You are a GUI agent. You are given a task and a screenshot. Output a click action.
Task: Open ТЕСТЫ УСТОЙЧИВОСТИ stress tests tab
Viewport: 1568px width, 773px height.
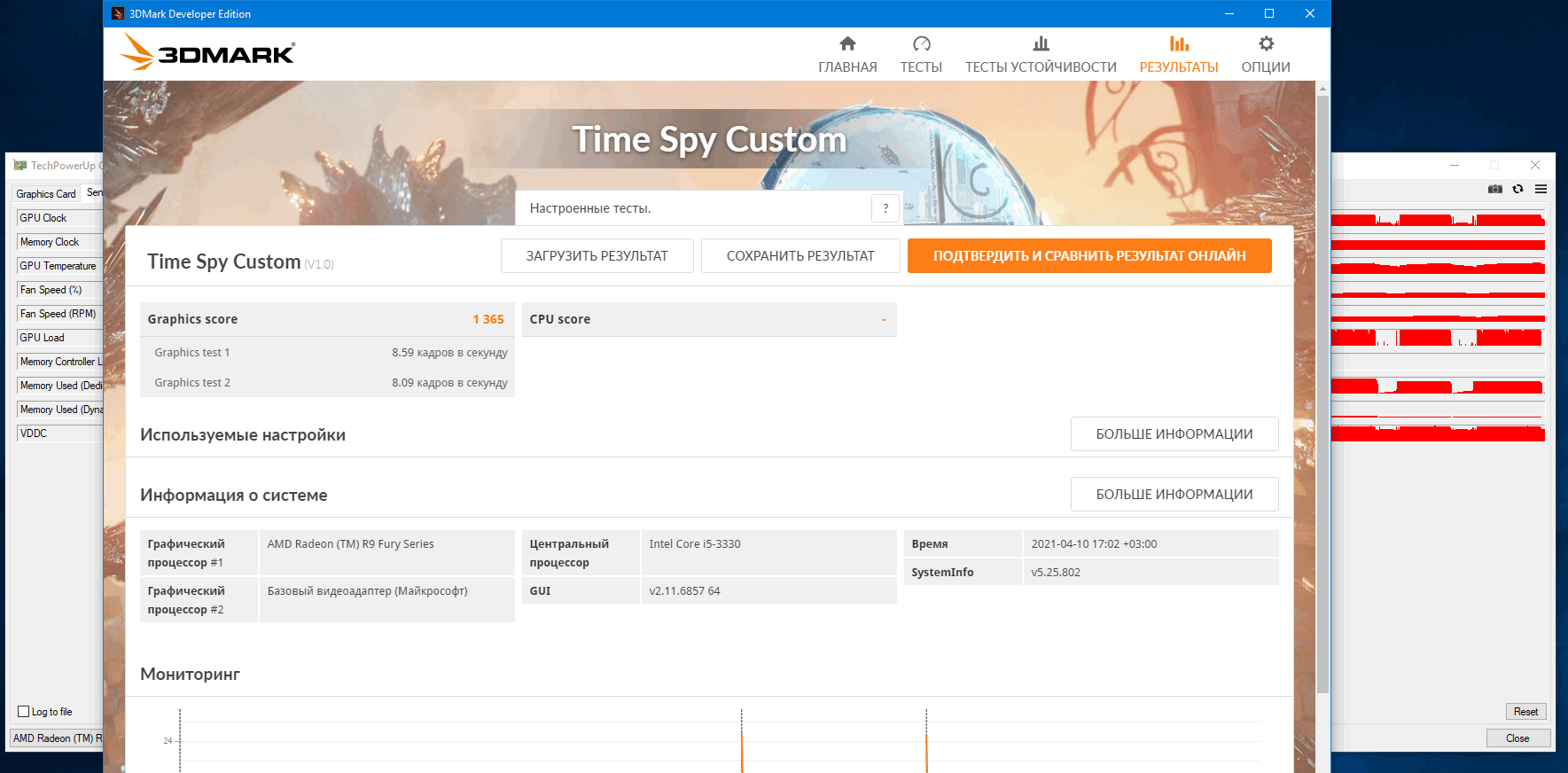[x=1041, y=55]
